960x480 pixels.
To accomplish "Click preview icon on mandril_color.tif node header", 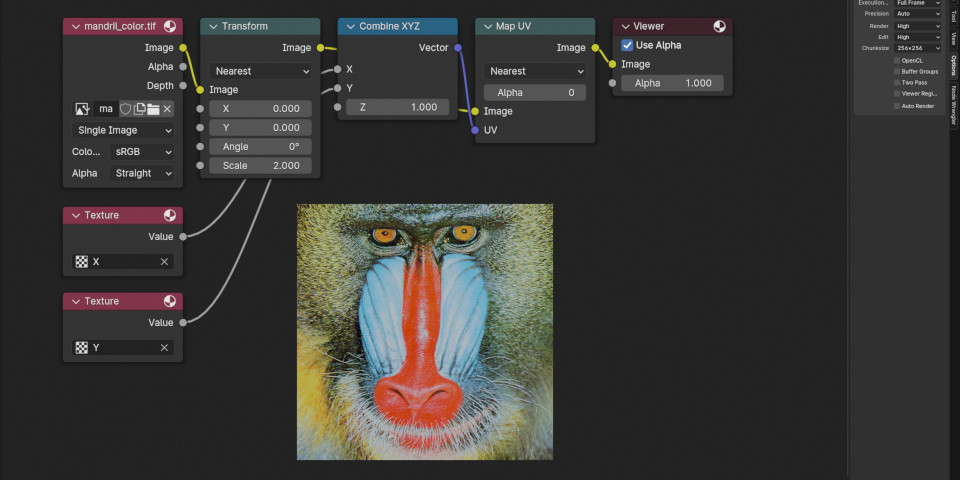I will tap(171, 27).
